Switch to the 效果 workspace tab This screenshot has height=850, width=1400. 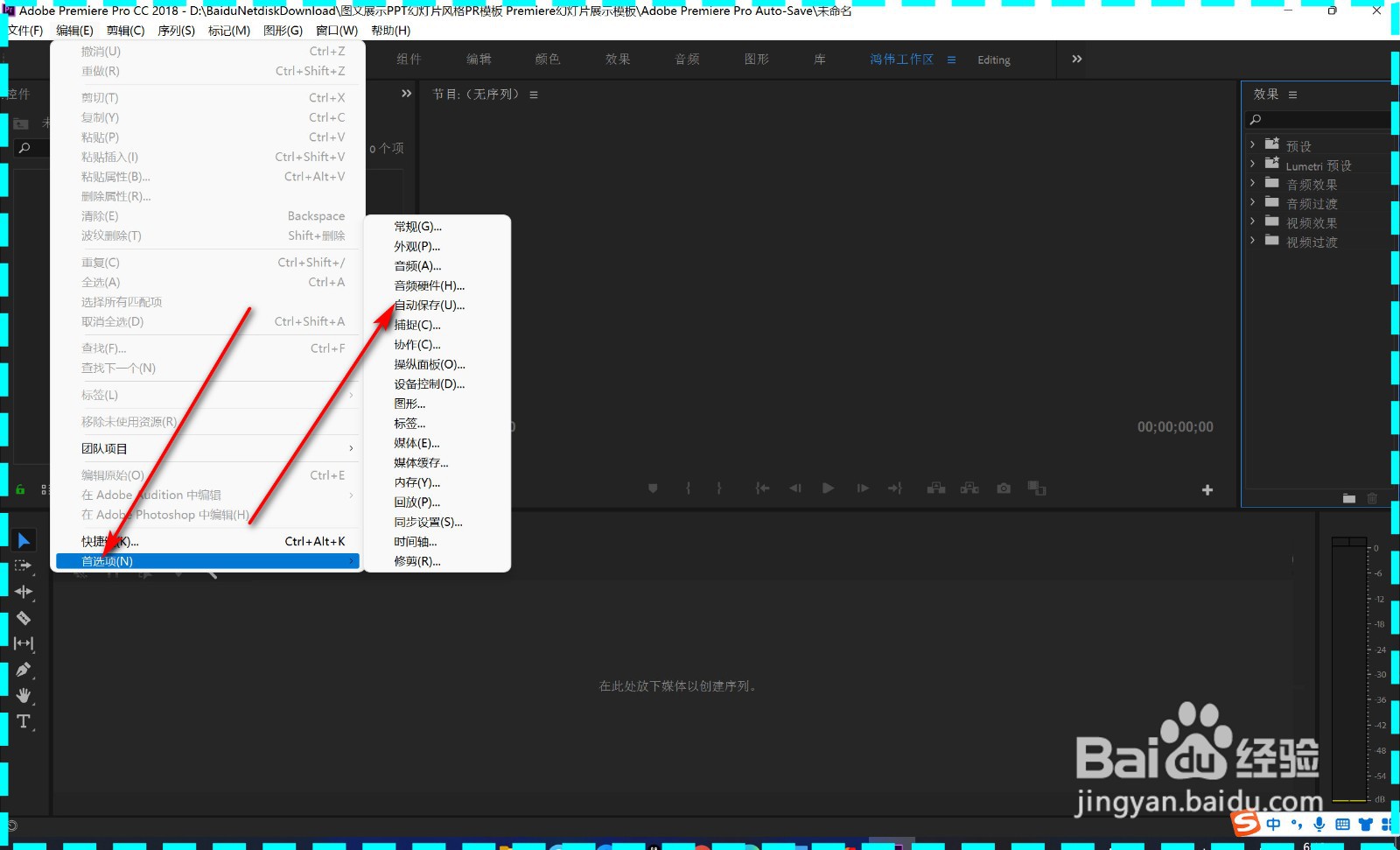click(618, 60)
